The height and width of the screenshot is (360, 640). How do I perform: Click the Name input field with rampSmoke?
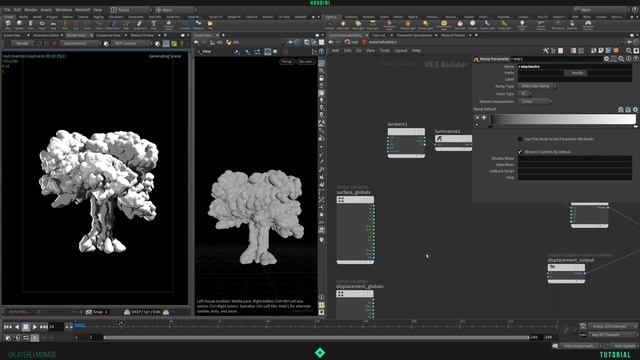[575, 67]
